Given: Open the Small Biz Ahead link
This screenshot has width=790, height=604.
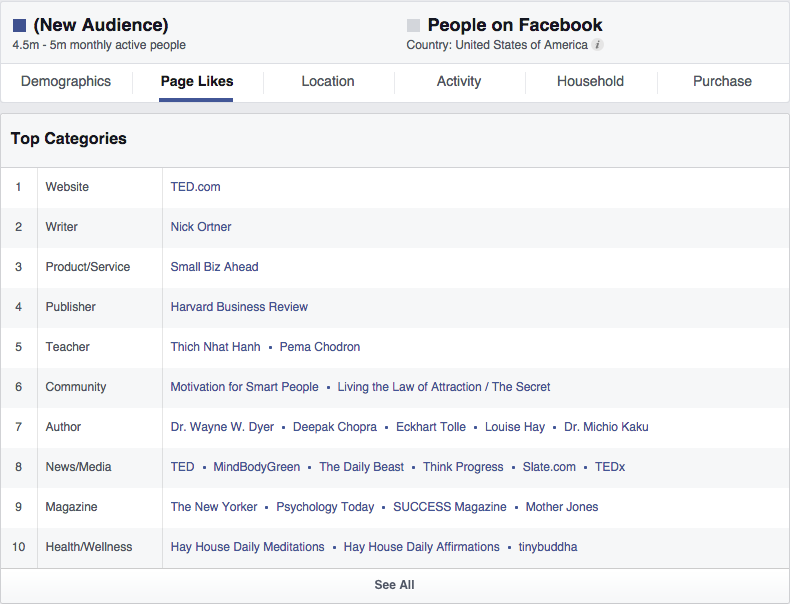Looking at the screenshot, I should [215, 266].
